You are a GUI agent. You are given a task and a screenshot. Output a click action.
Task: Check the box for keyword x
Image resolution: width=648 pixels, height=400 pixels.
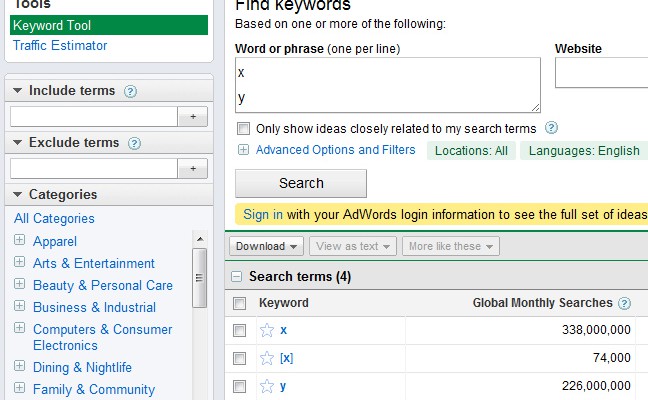(239, 330)
